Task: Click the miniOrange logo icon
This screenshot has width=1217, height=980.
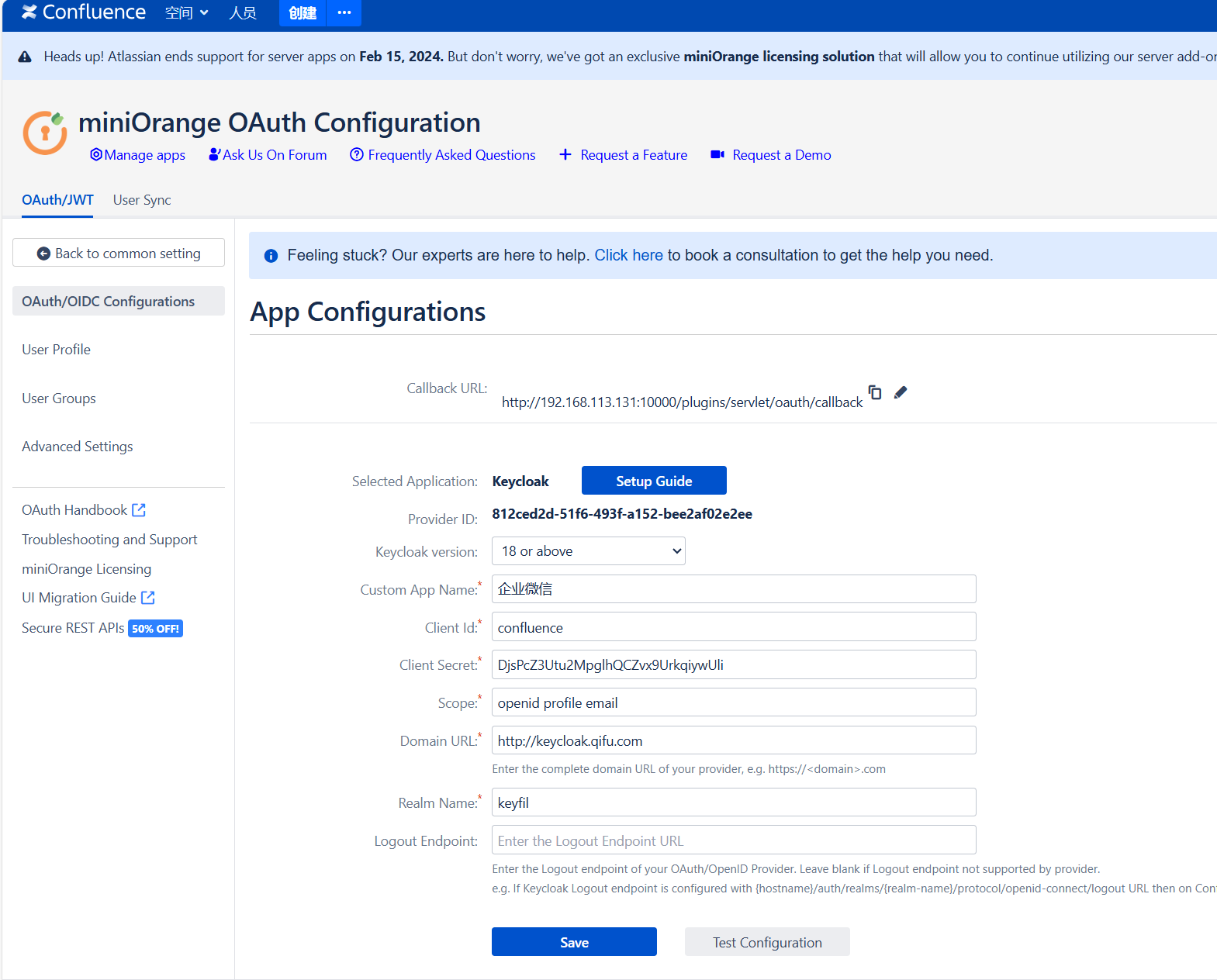Action: [45, 133]
